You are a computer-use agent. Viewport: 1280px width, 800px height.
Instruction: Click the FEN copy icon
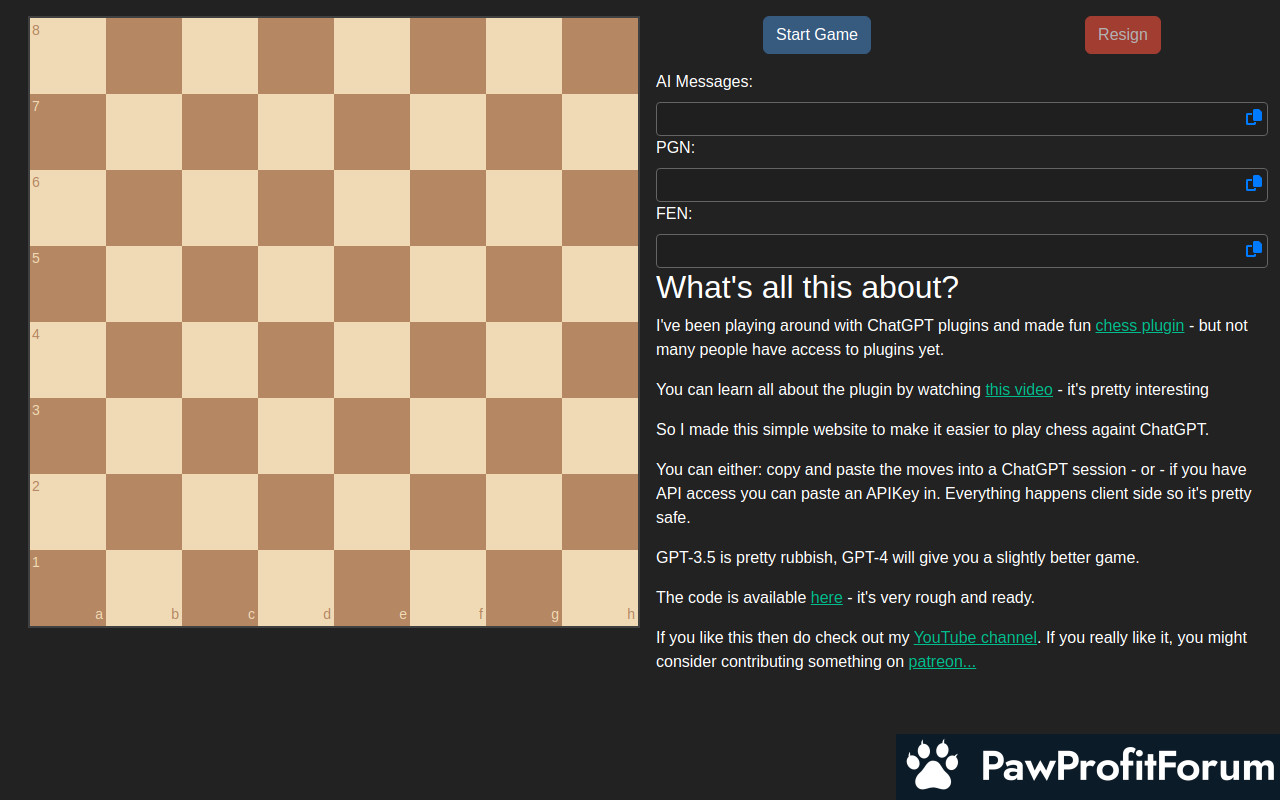click(1253, 250)
